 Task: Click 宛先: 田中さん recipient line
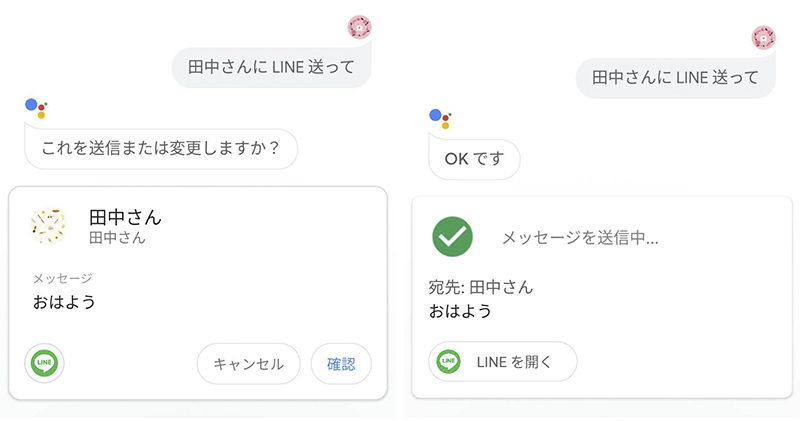click(x=481, y=288)
